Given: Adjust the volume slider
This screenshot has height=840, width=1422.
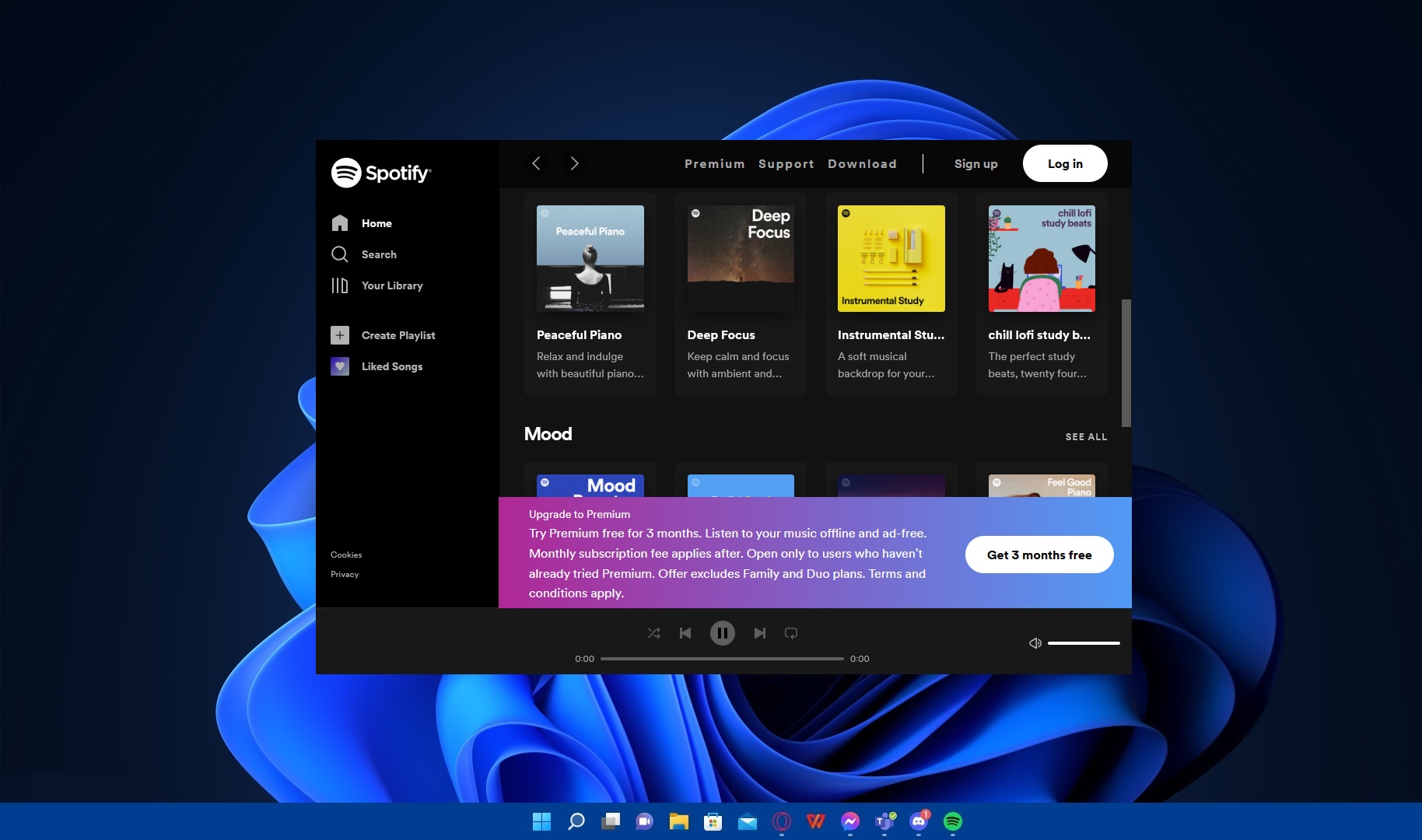Looking at the screenshot, I should click(x=1083, y=643).
